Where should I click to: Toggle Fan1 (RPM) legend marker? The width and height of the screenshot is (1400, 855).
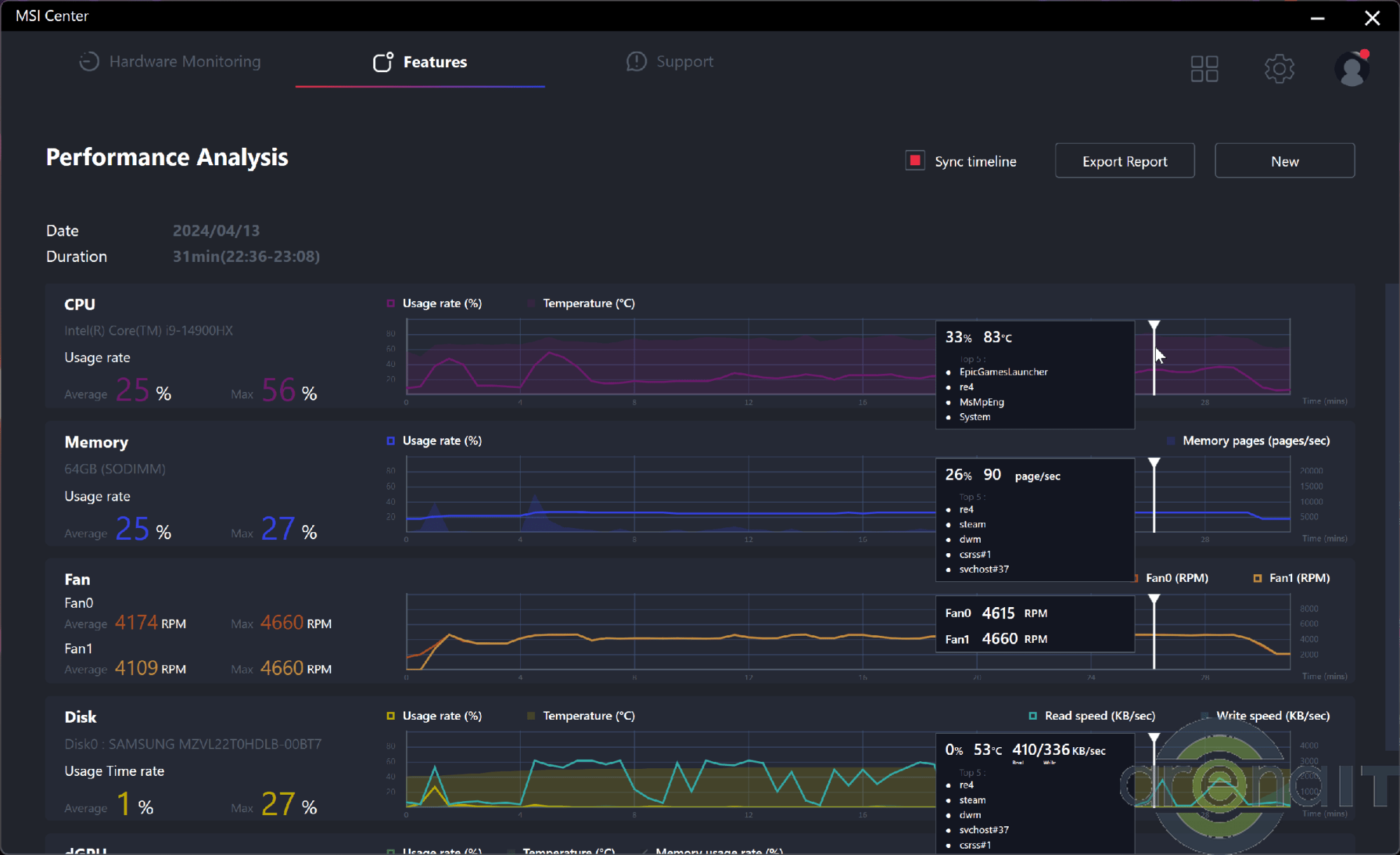coord(1257,578)
